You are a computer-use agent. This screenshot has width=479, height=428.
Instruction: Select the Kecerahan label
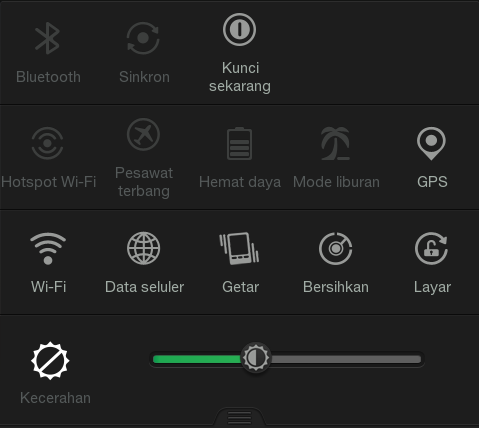click(x=55, y=398)
